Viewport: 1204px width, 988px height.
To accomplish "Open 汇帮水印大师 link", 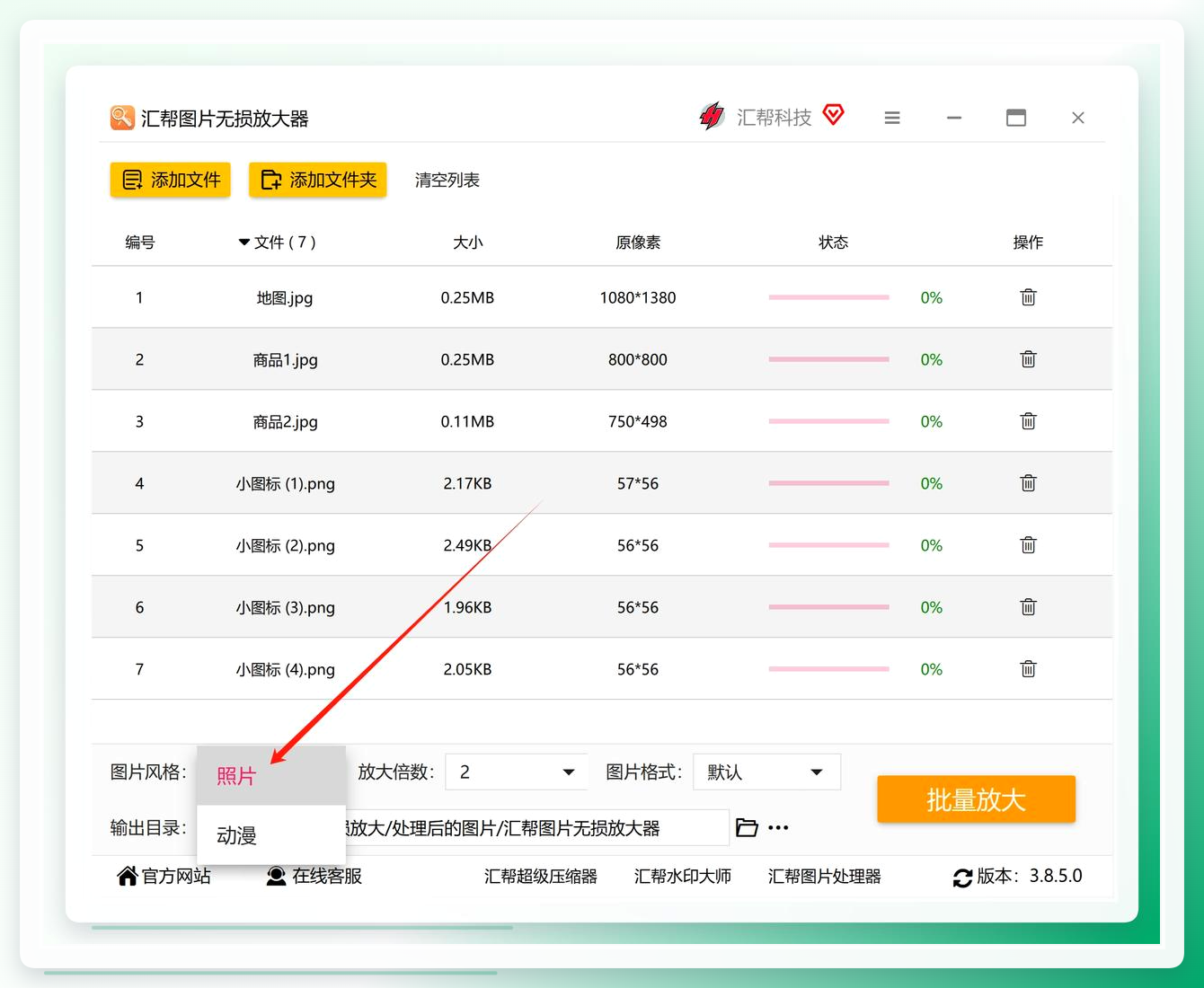I will tap(683, 876).
